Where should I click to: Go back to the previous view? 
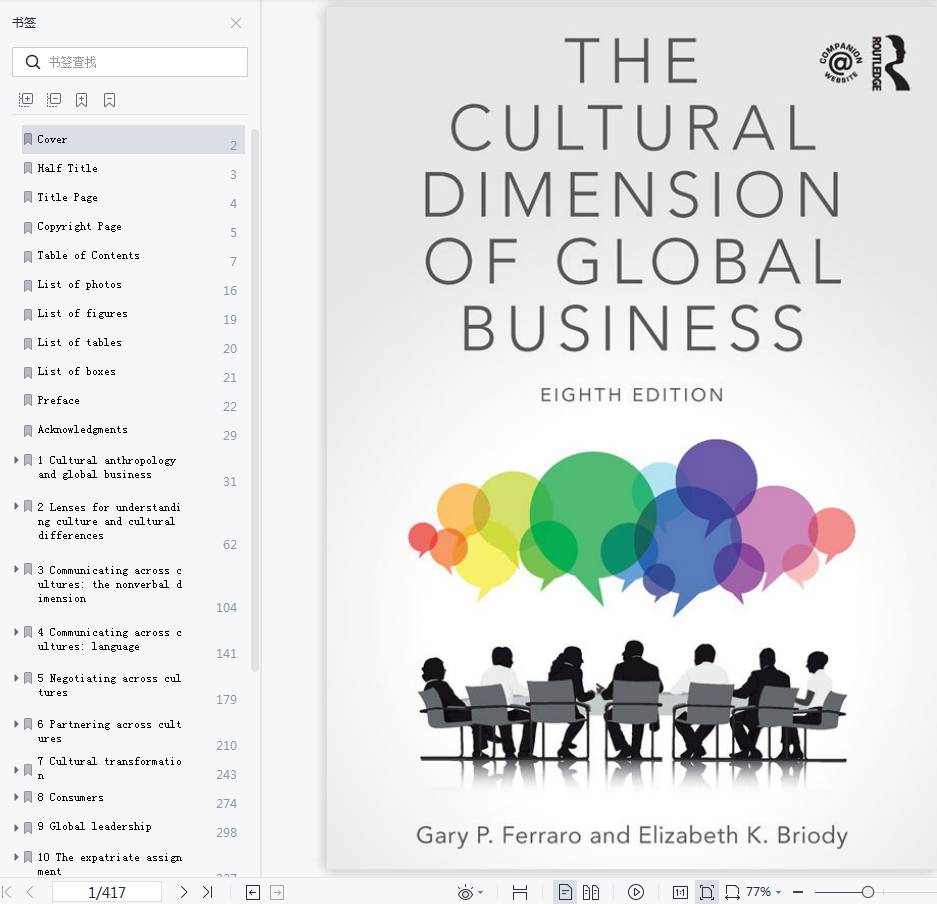tap(253, 893)
